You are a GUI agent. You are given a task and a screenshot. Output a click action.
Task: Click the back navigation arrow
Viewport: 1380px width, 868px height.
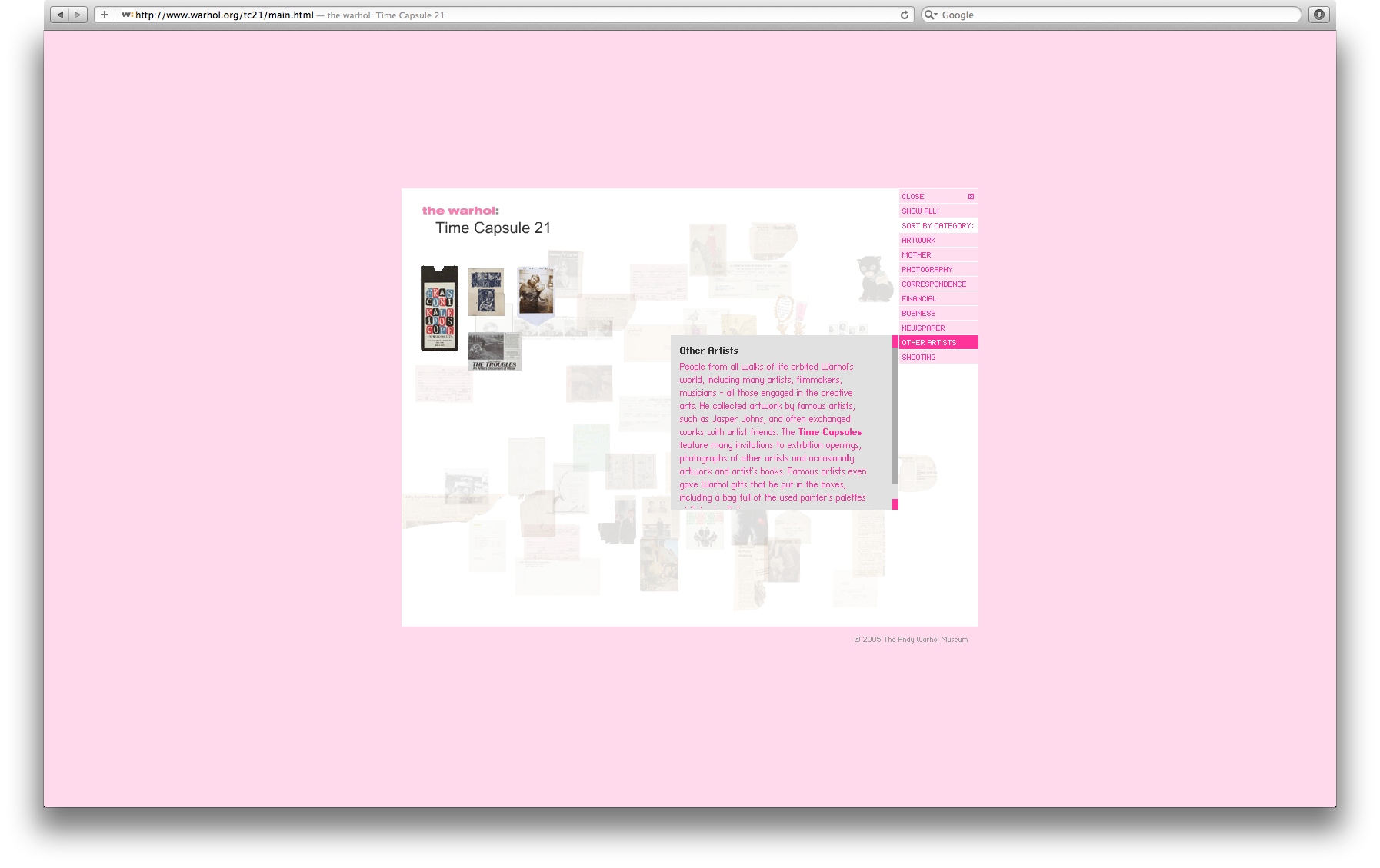click(59, 14)
